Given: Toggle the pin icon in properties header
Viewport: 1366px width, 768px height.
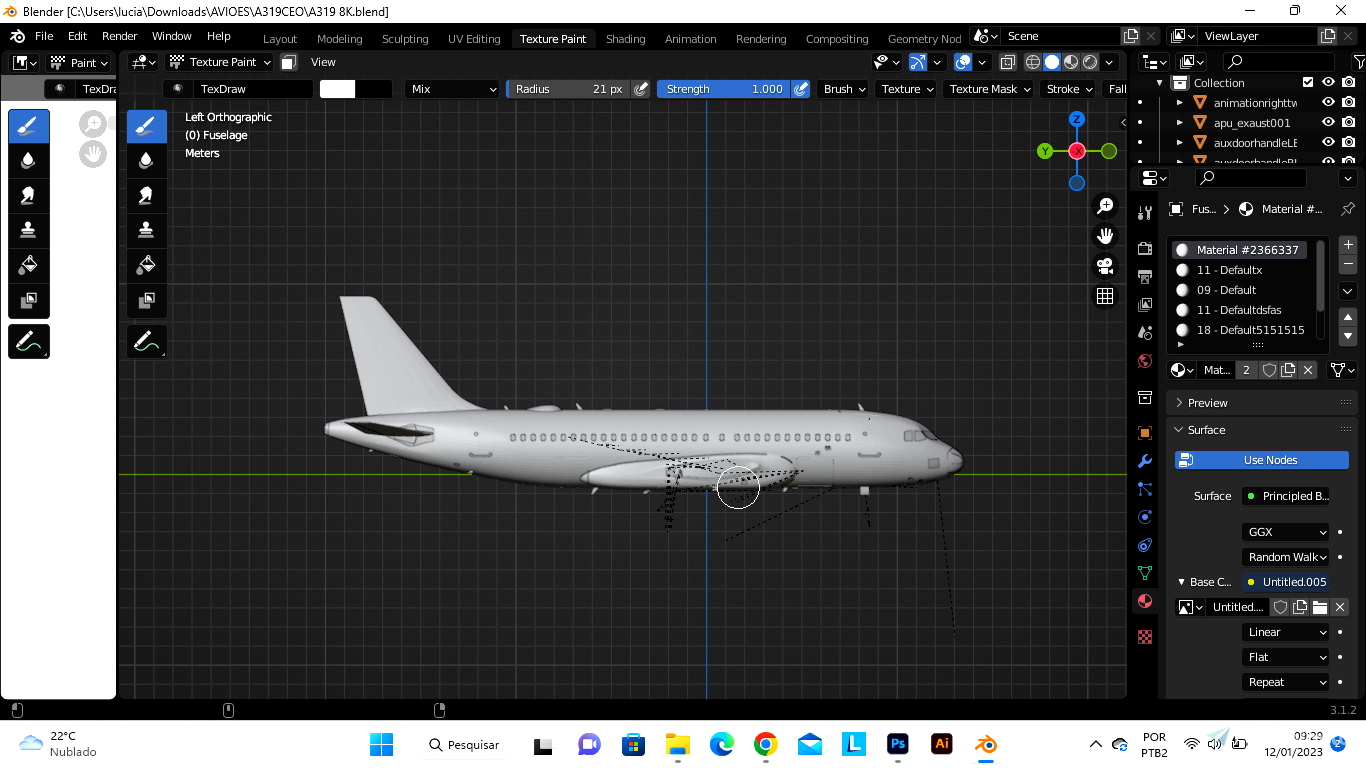Looking at the screenshot, I should click(1347, 209).
